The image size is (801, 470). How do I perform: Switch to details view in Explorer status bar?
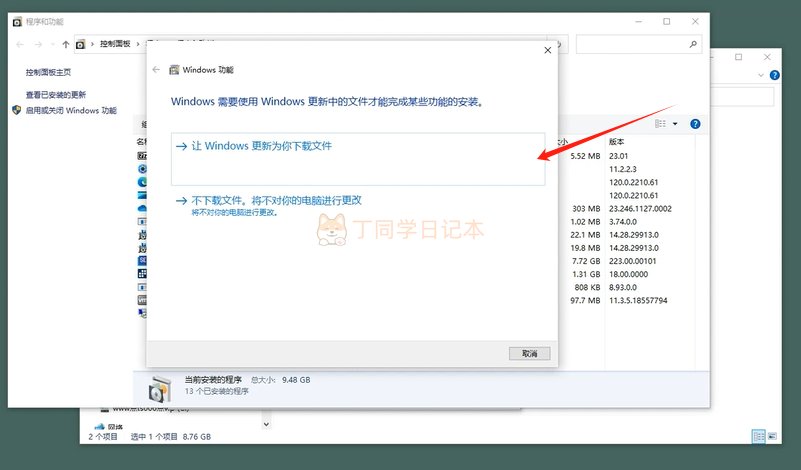(759, 437)
